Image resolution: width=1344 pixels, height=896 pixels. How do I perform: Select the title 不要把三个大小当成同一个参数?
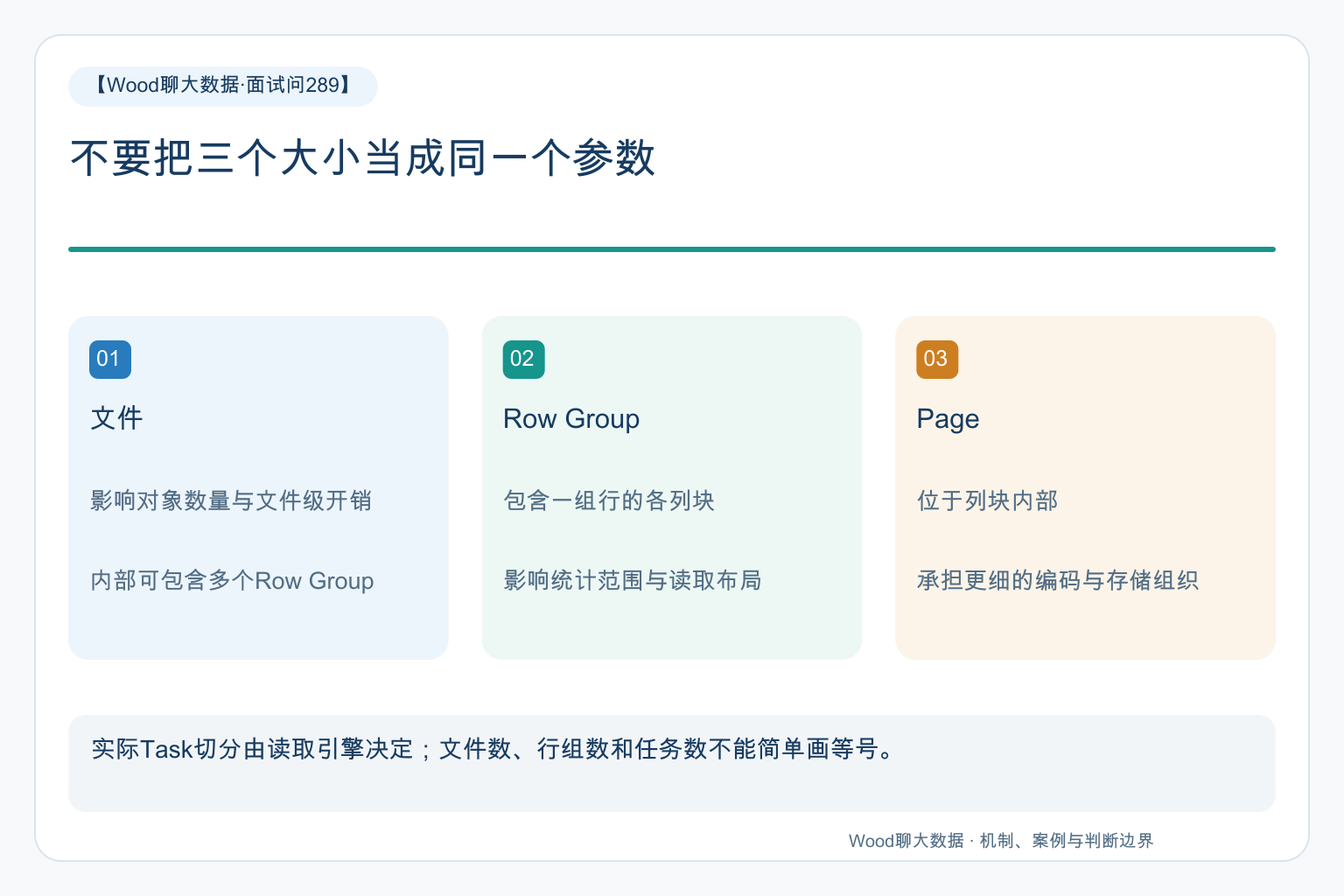point(362,158)
